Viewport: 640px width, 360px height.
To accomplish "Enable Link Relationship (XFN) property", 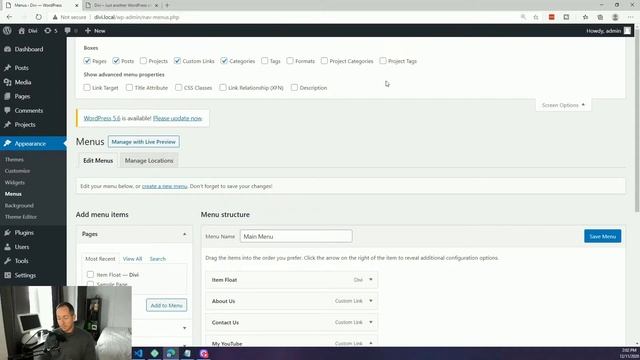I will click(x=223, y=87).
